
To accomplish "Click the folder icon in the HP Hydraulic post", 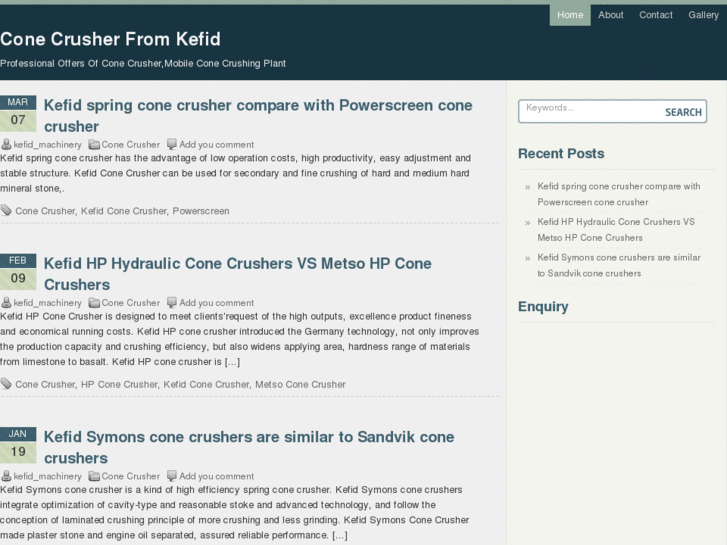I will tap(94, 303).
